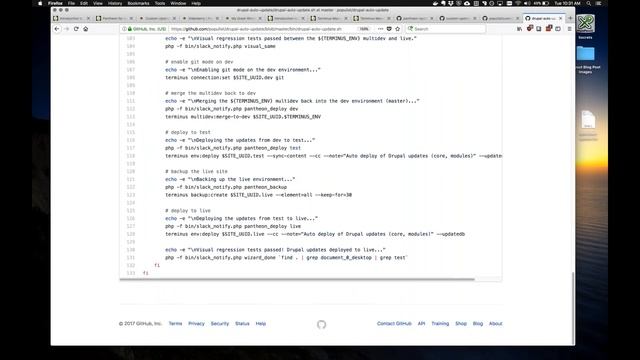Click the browser Search field

(446, 29)
